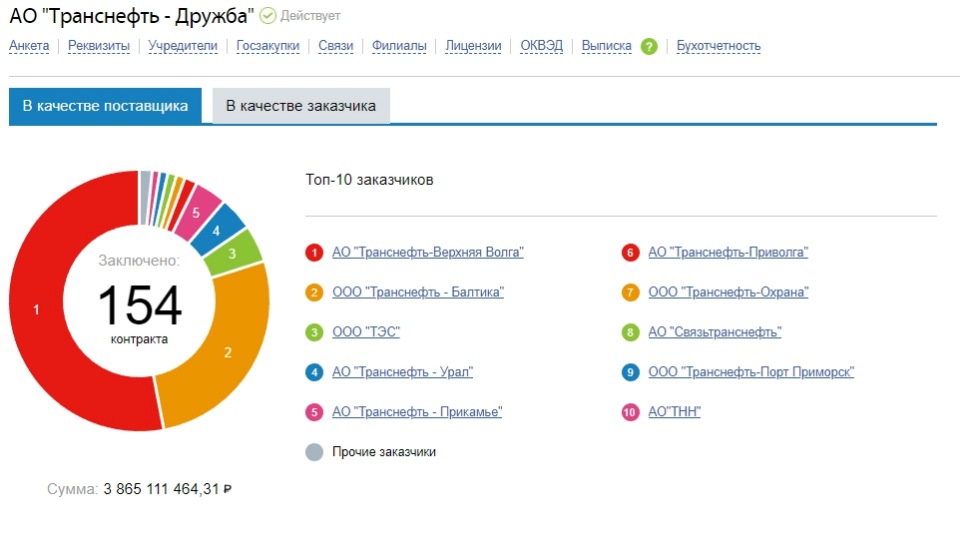960x547 pixels.
Task: Select grey 'other customers' donut segment
Action: point(145,197)
